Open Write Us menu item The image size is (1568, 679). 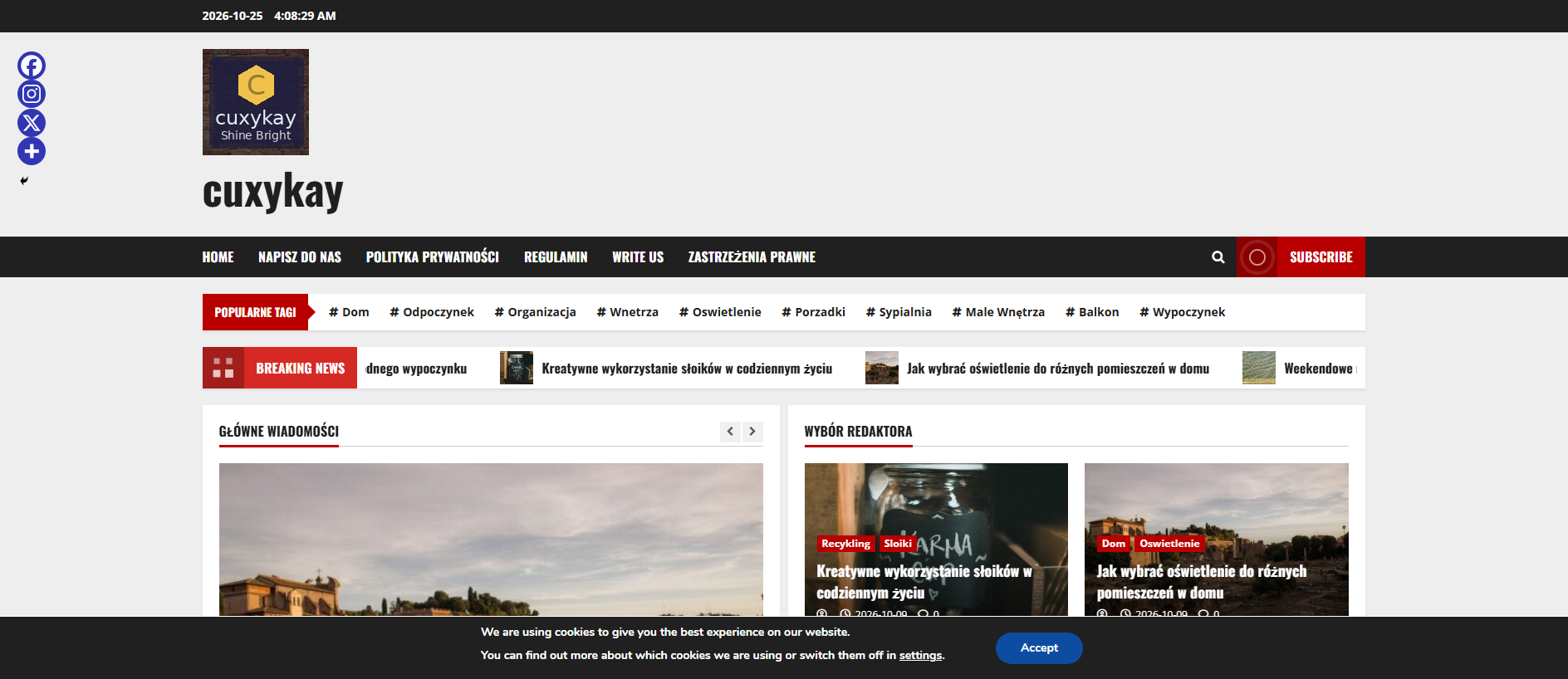(638, 257)
